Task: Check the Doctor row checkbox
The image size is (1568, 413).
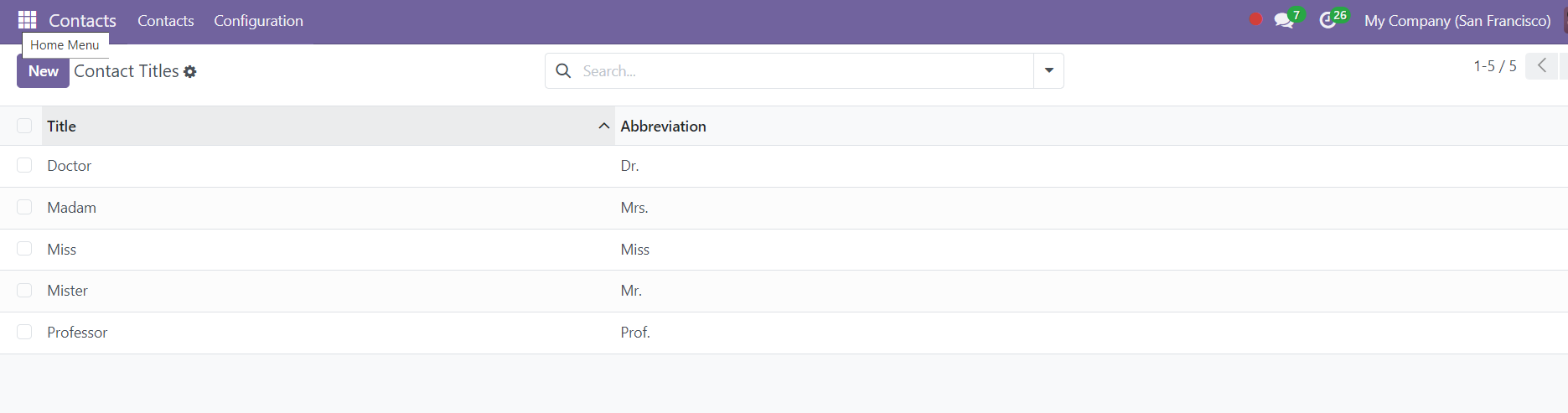Action: (x=24, y=166)
